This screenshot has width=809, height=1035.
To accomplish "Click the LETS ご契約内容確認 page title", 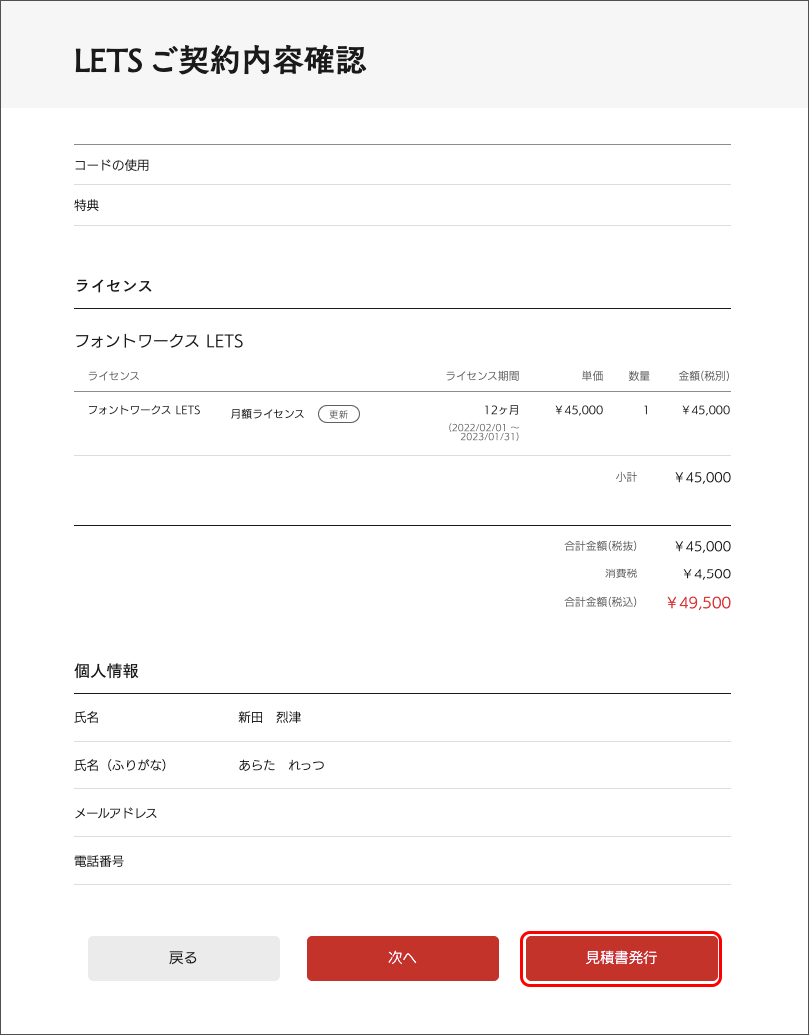I will (220, 61).
